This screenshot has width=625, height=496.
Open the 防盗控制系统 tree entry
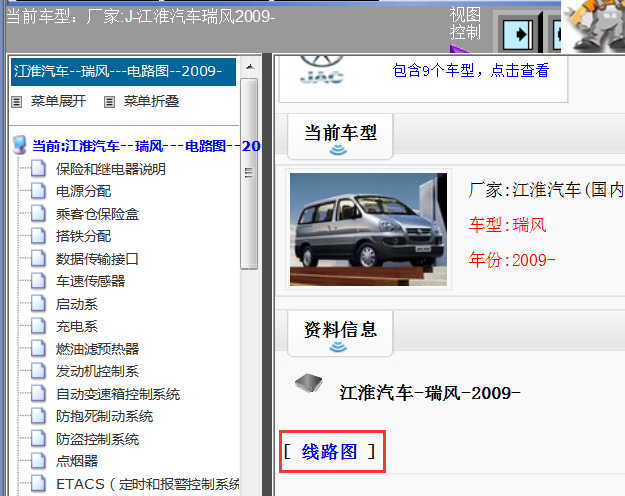[97, 439]
